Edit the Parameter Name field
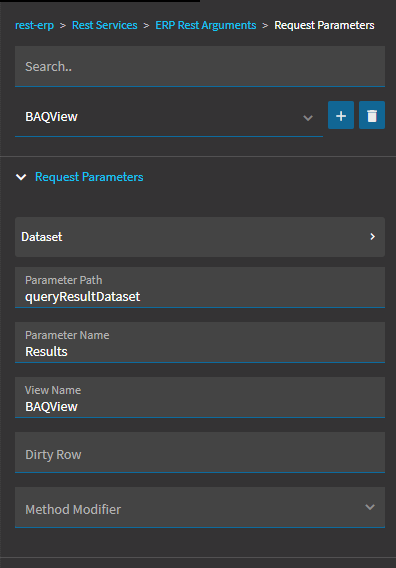 200,343
